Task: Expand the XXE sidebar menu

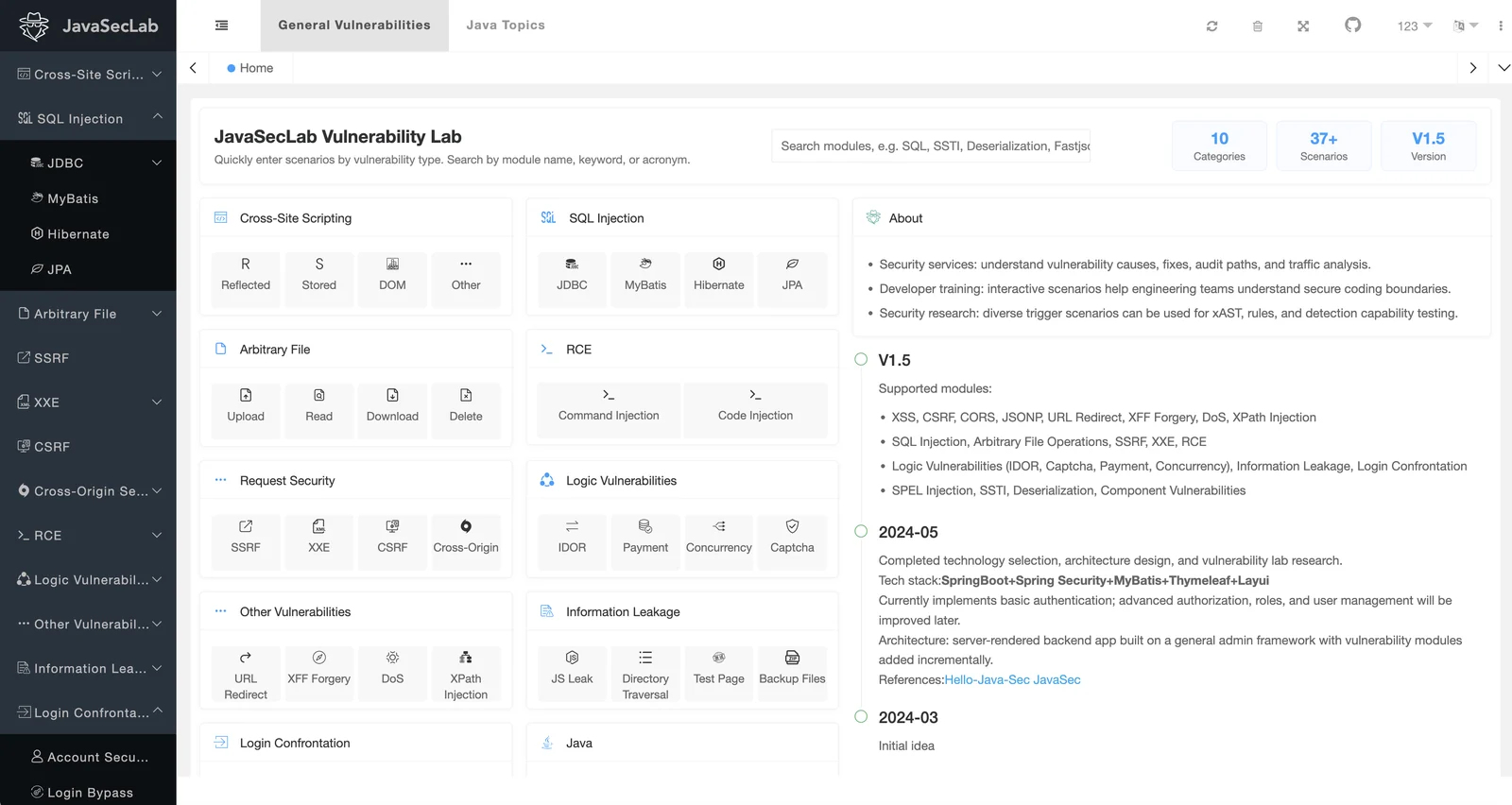Action: point(88,402)
